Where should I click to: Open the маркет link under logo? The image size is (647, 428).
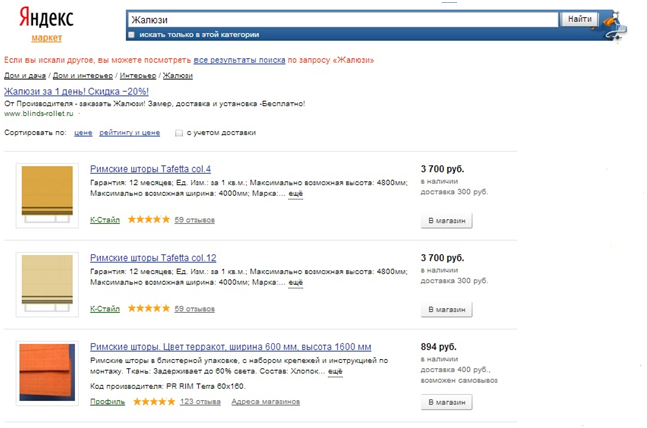47,38
